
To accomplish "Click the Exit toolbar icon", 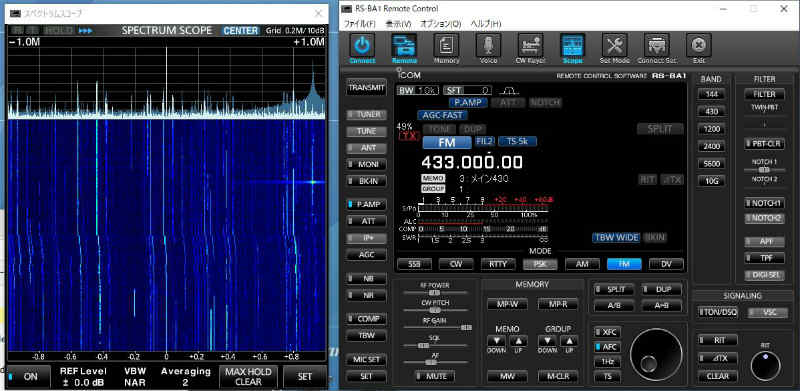I will click(x=699, y=46).
